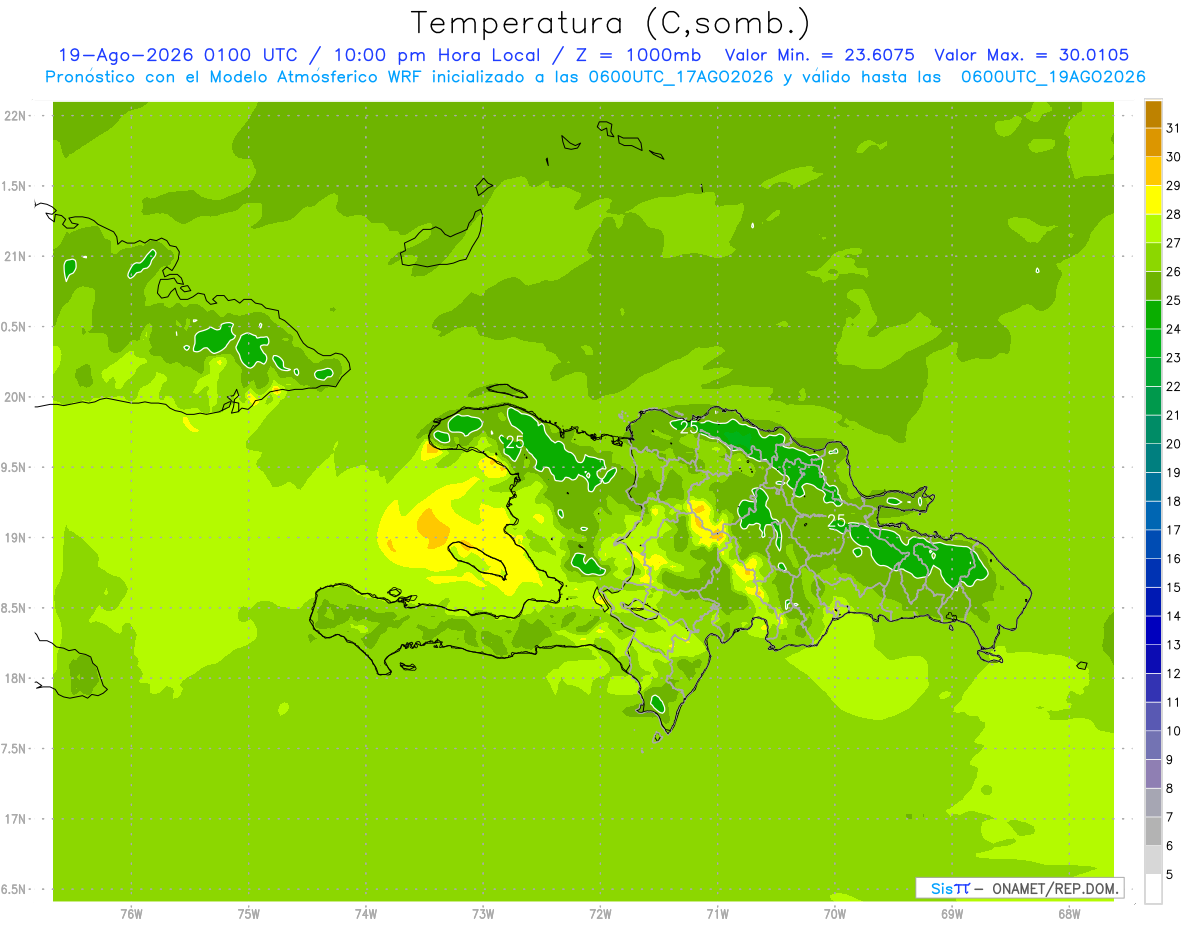Screen dimensions: 1200x927
Task: Click the '13' label on the color scale
Action: click(x=1174, y=645)
